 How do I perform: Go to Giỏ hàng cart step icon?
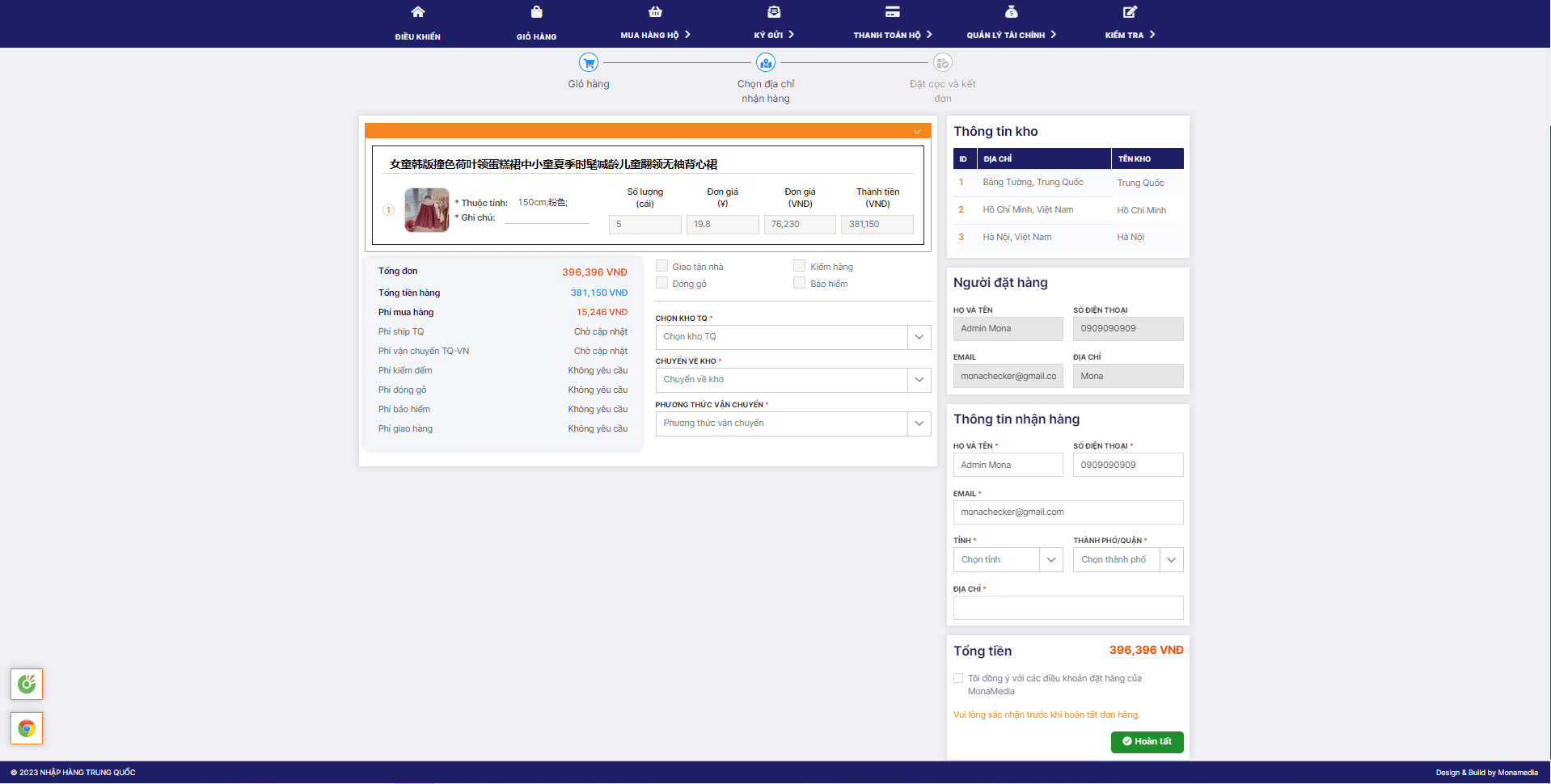588,63
